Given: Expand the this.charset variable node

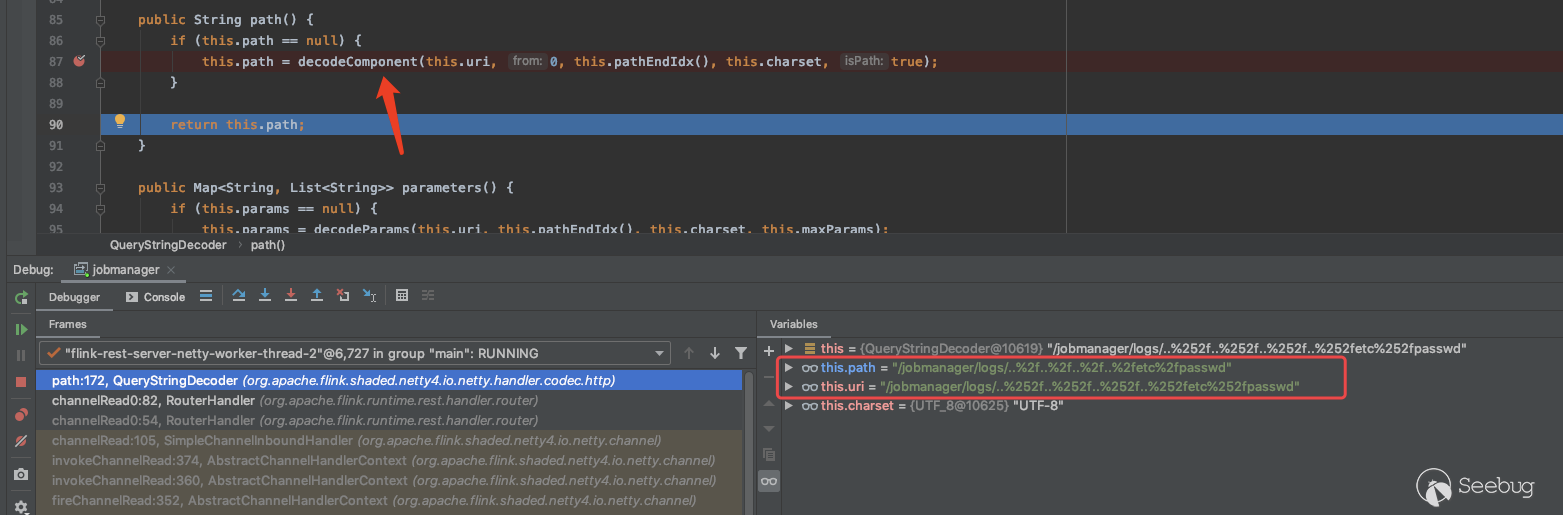Looking at the screenshot, I should (790, 405).
